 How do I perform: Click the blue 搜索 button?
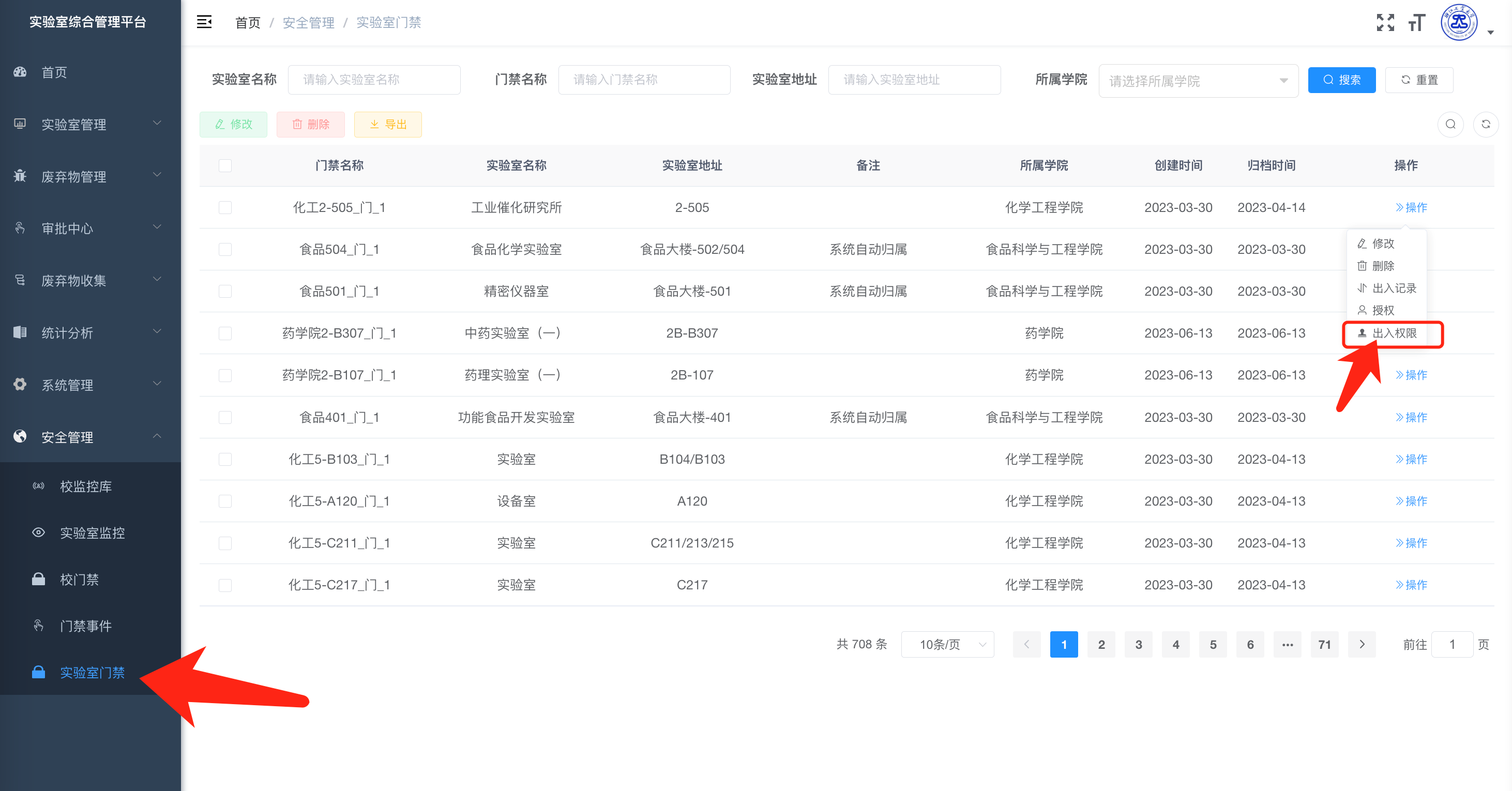click(x=1341, y=80)
